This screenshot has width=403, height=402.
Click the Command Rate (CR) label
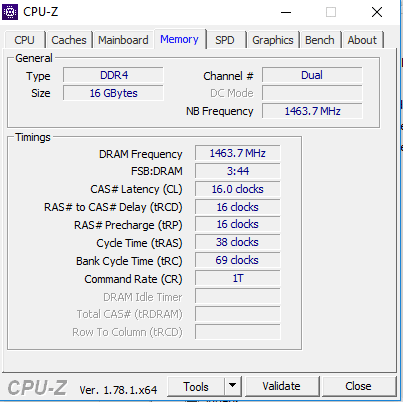(133, 279)
